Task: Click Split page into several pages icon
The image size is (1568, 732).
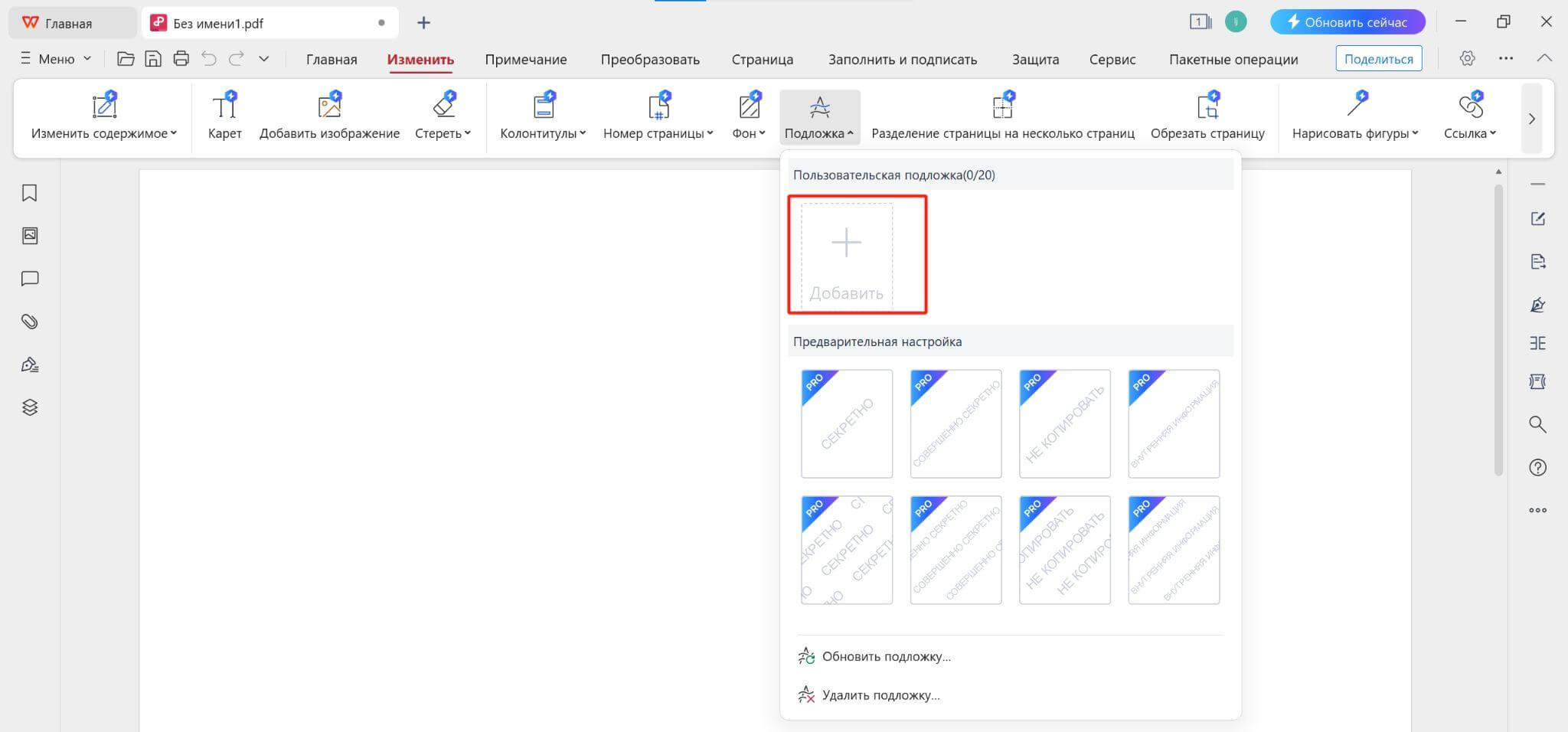Action: coord(1003,107)
